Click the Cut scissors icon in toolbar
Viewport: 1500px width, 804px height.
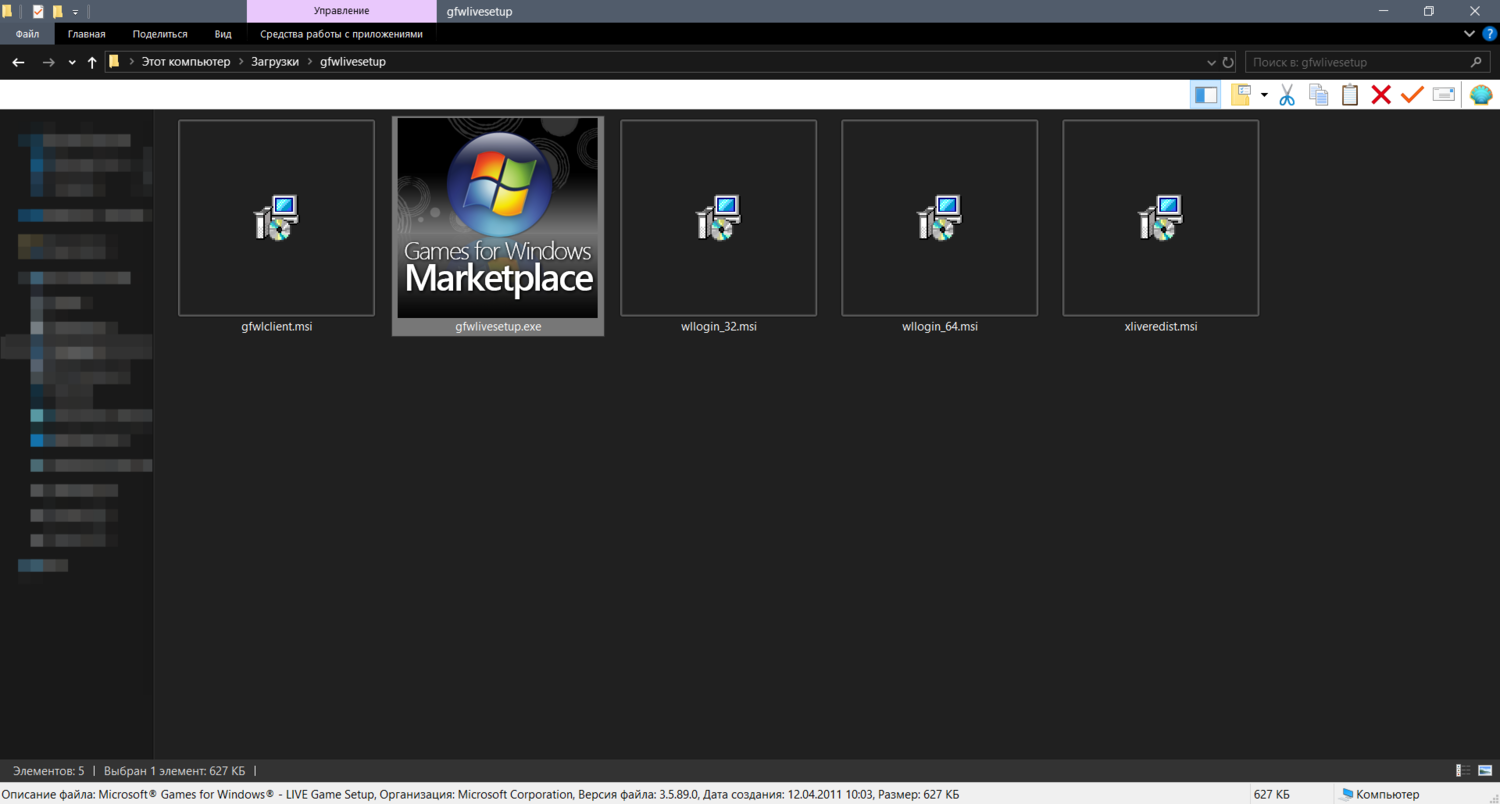pos(1287,95)
